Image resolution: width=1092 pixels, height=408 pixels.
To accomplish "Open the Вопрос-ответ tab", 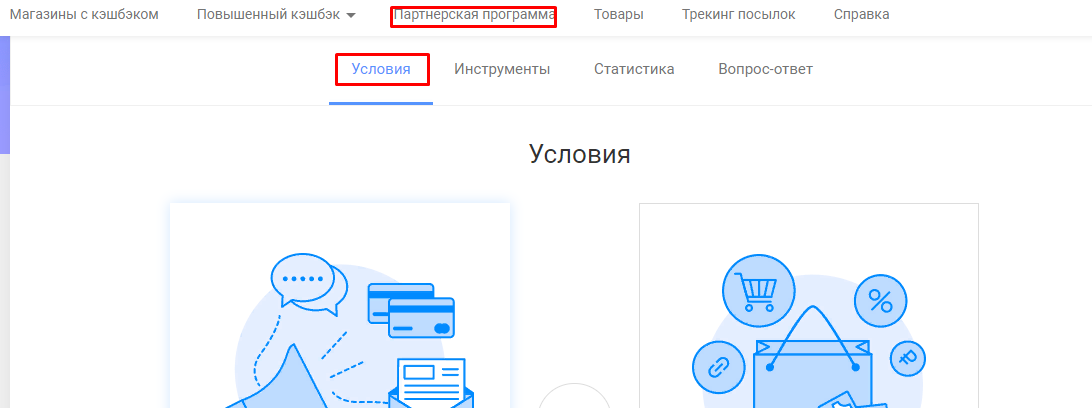I will pyautogui.click(x=765, y=69).
